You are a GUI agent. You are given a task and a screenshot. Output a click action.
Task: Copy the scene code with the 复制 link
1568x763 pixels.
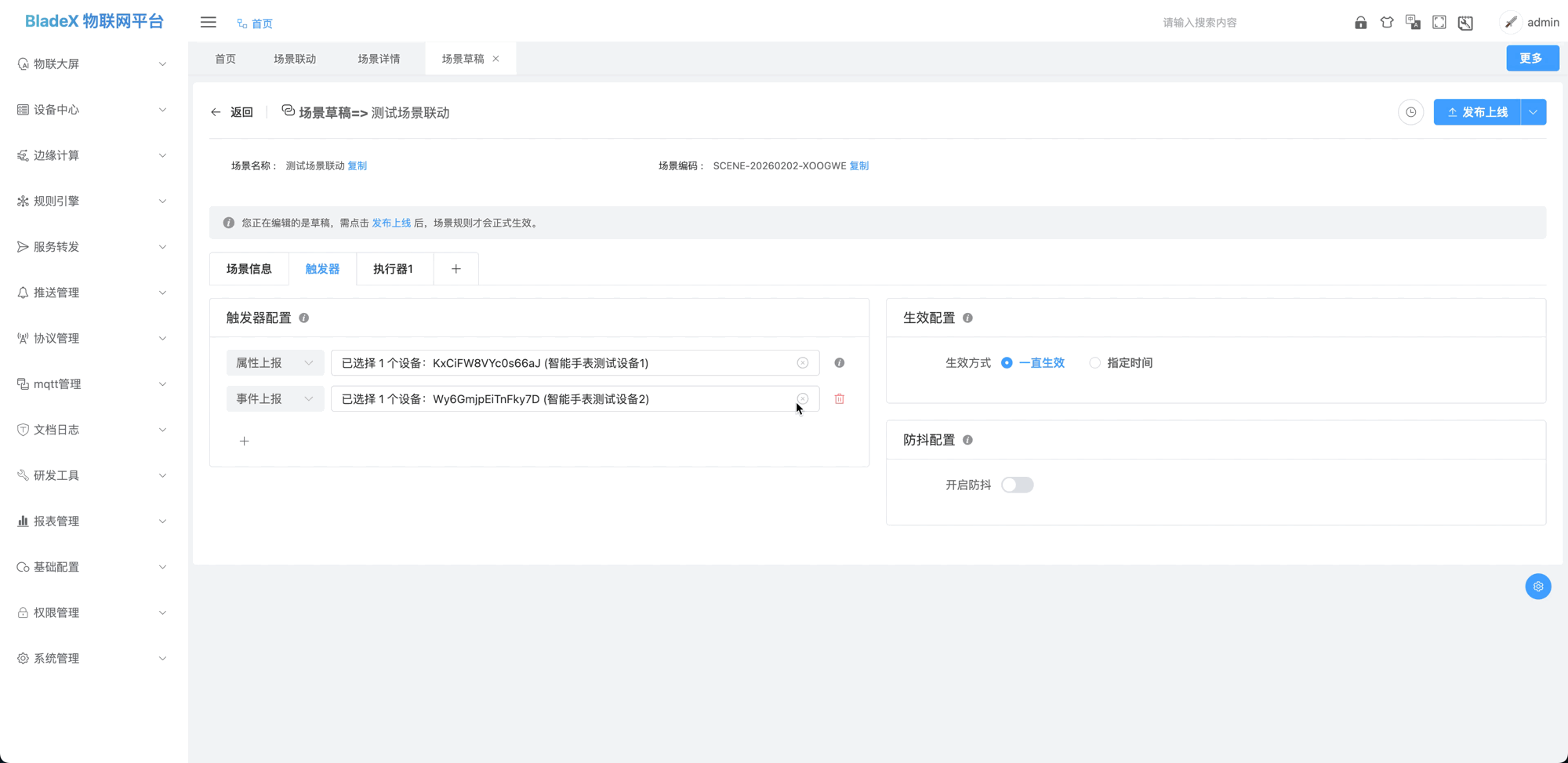click(858, 165)
